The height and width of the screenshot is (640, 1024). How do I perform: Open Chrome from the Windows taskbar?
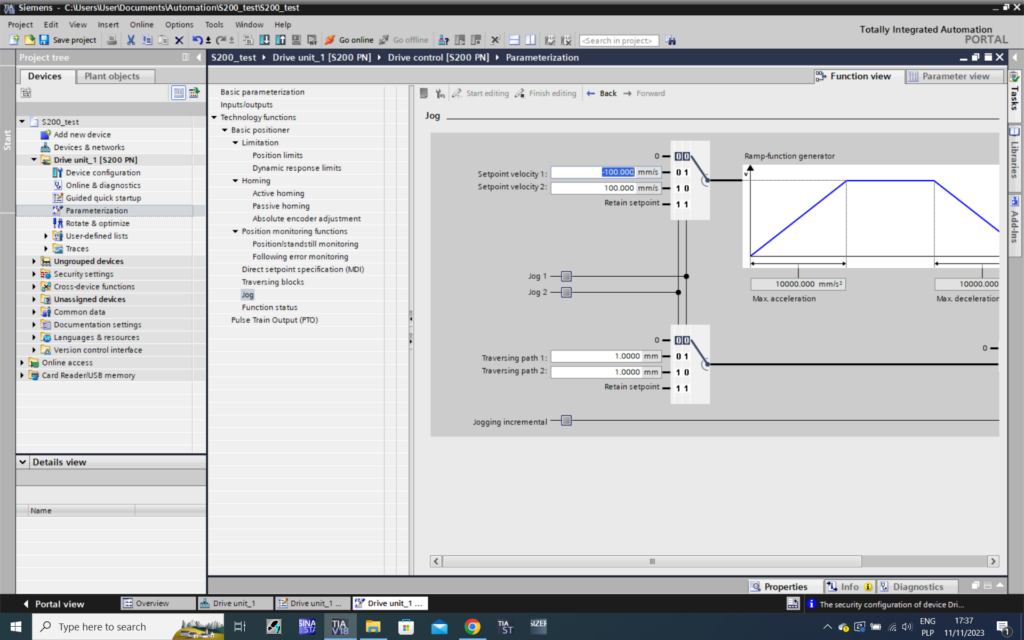coord(472,627)
